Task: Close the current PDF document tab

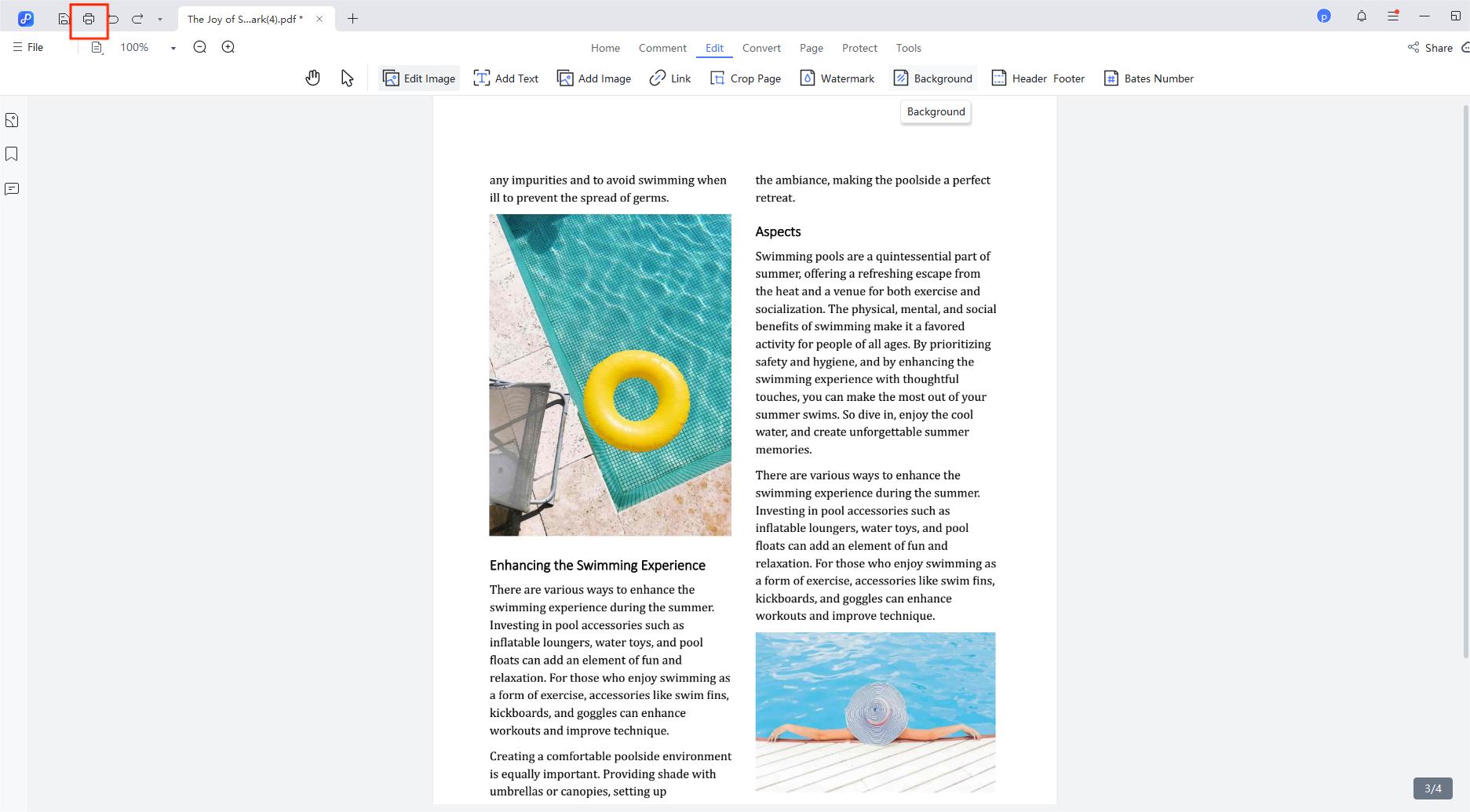Action: [319, 19]
